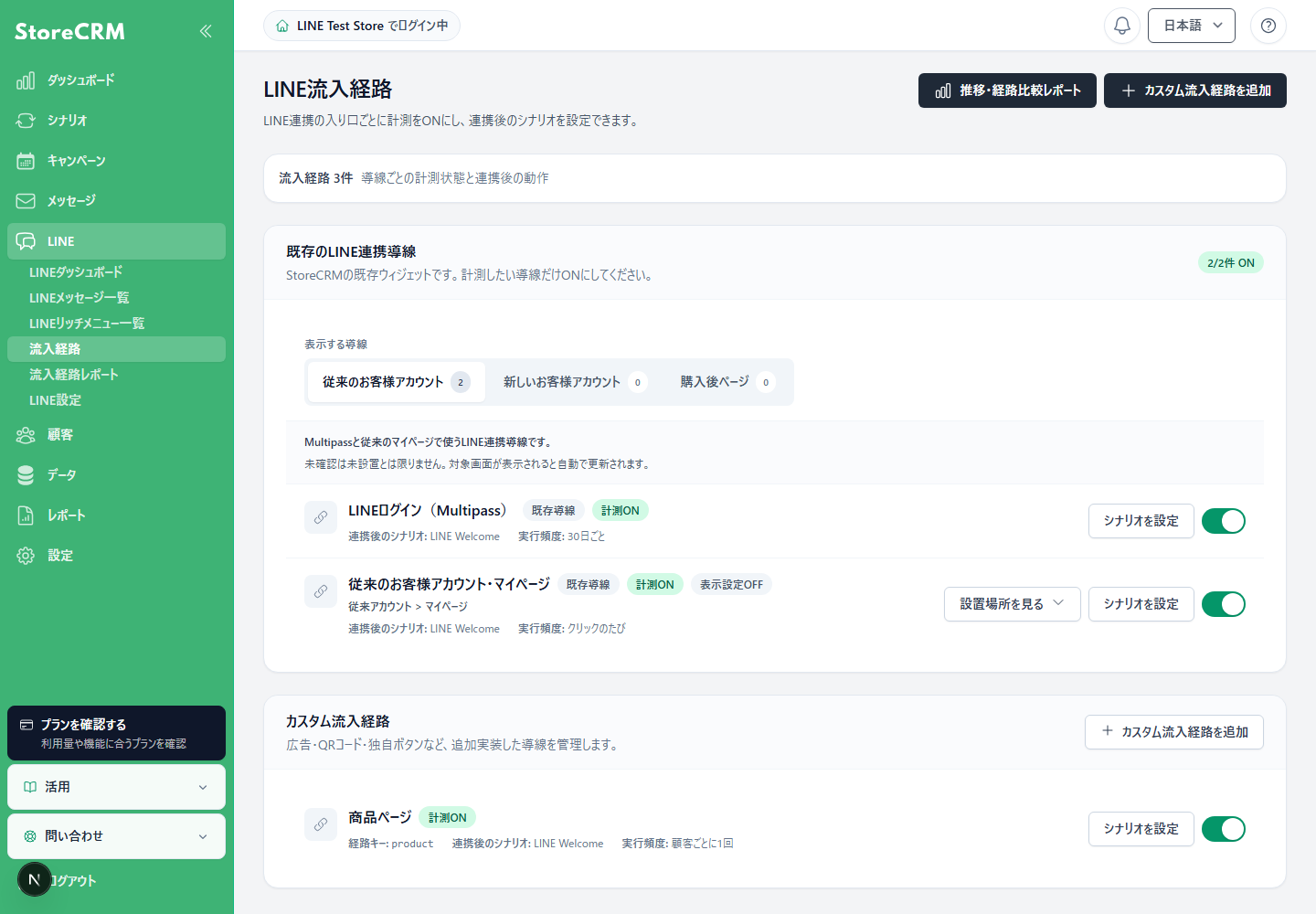Click the link icon for 従来のお客様アカウント・マイページ
This screenshot has width=1316, height=914.
coord(321,591)
